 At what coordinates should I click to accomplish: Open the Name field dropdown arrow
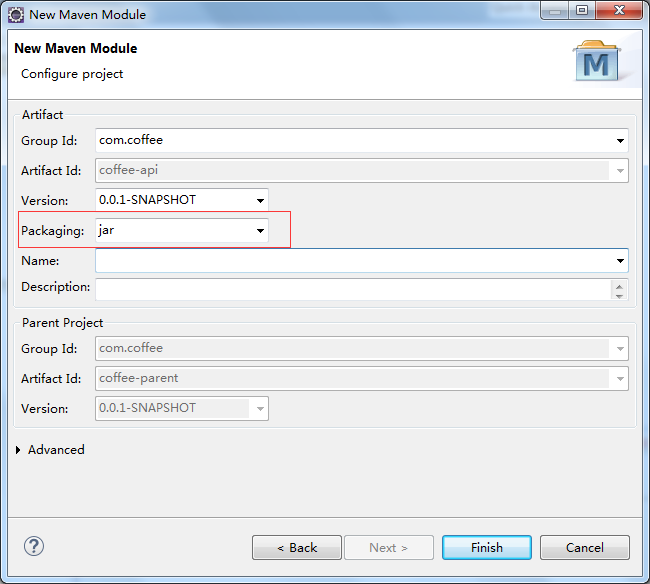coord(620,261)
